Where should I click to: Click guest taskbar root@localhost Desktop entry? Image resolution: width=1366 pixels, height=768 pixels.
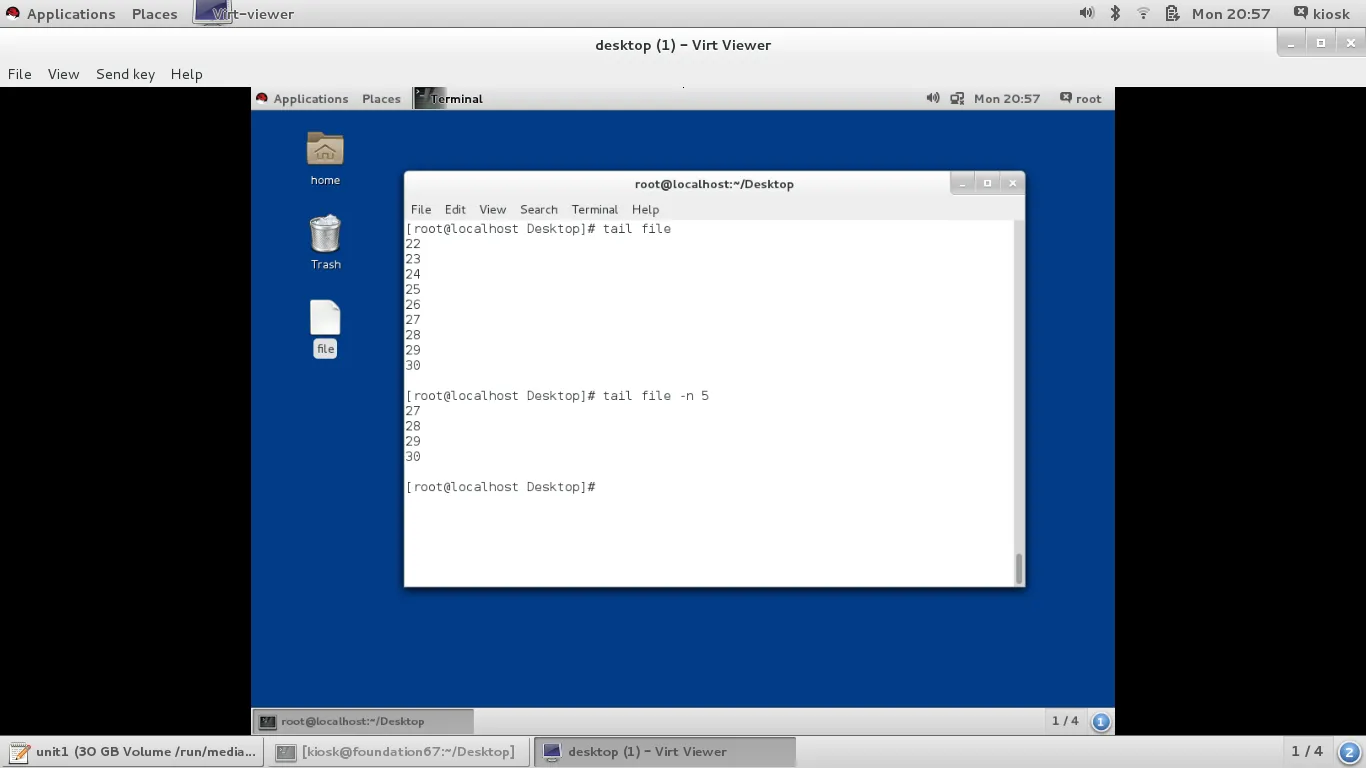[x=363, y=721]
